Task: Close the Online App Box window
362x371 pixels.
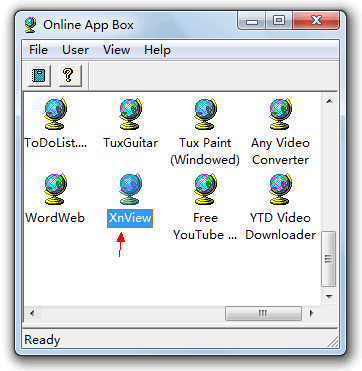Action: (316, 21)
